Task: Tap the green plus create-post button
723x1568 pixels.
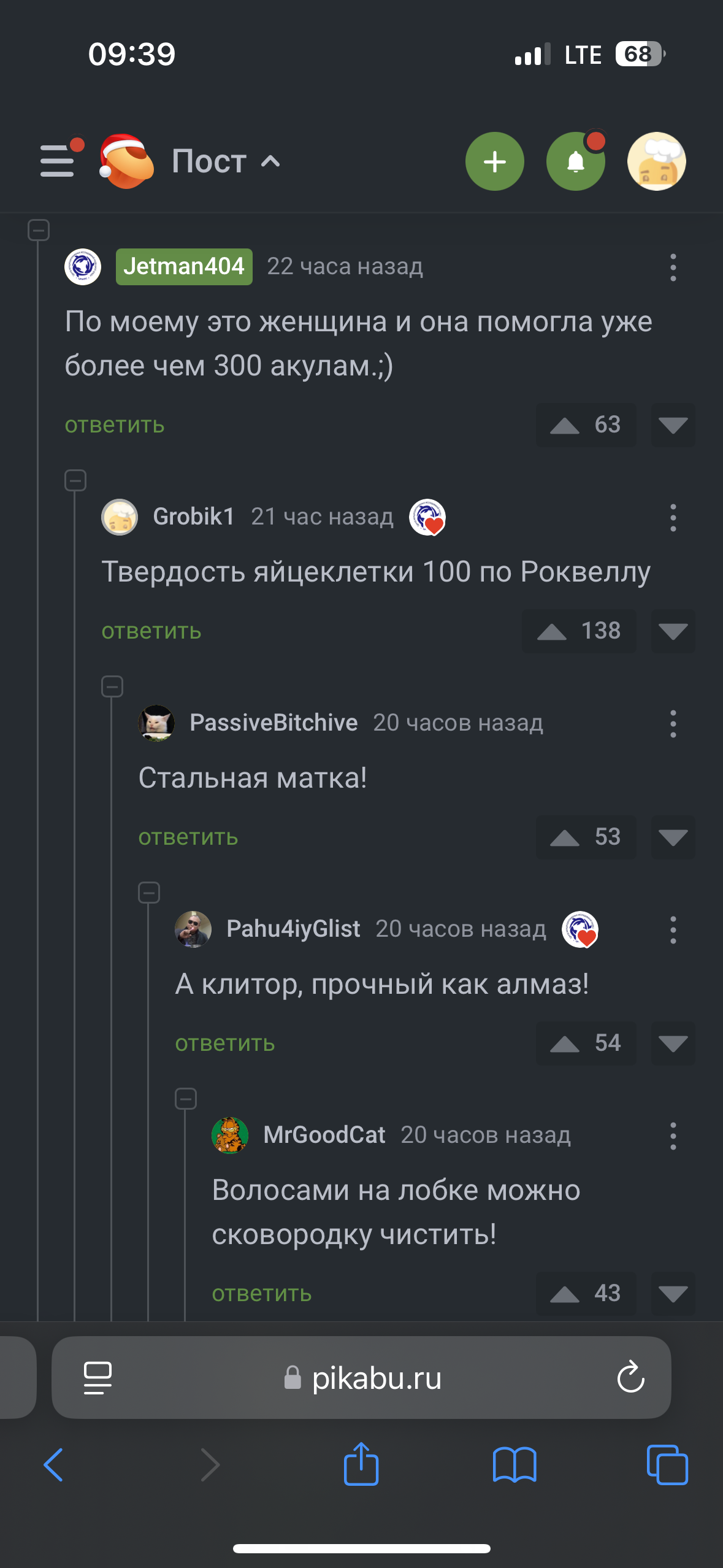Action: (494, 161)
